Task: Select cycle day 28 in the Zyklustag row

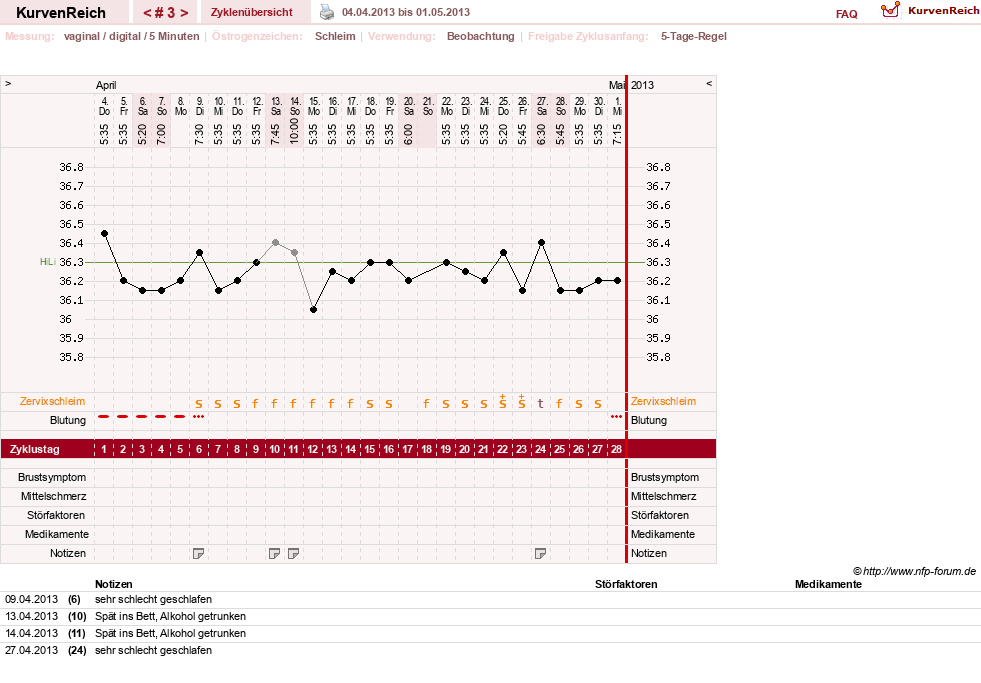Action: point(617,449)
